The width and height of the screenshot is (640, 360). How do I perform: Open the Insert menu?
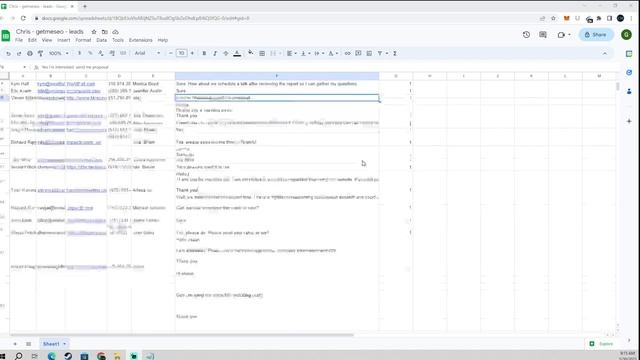64,40
